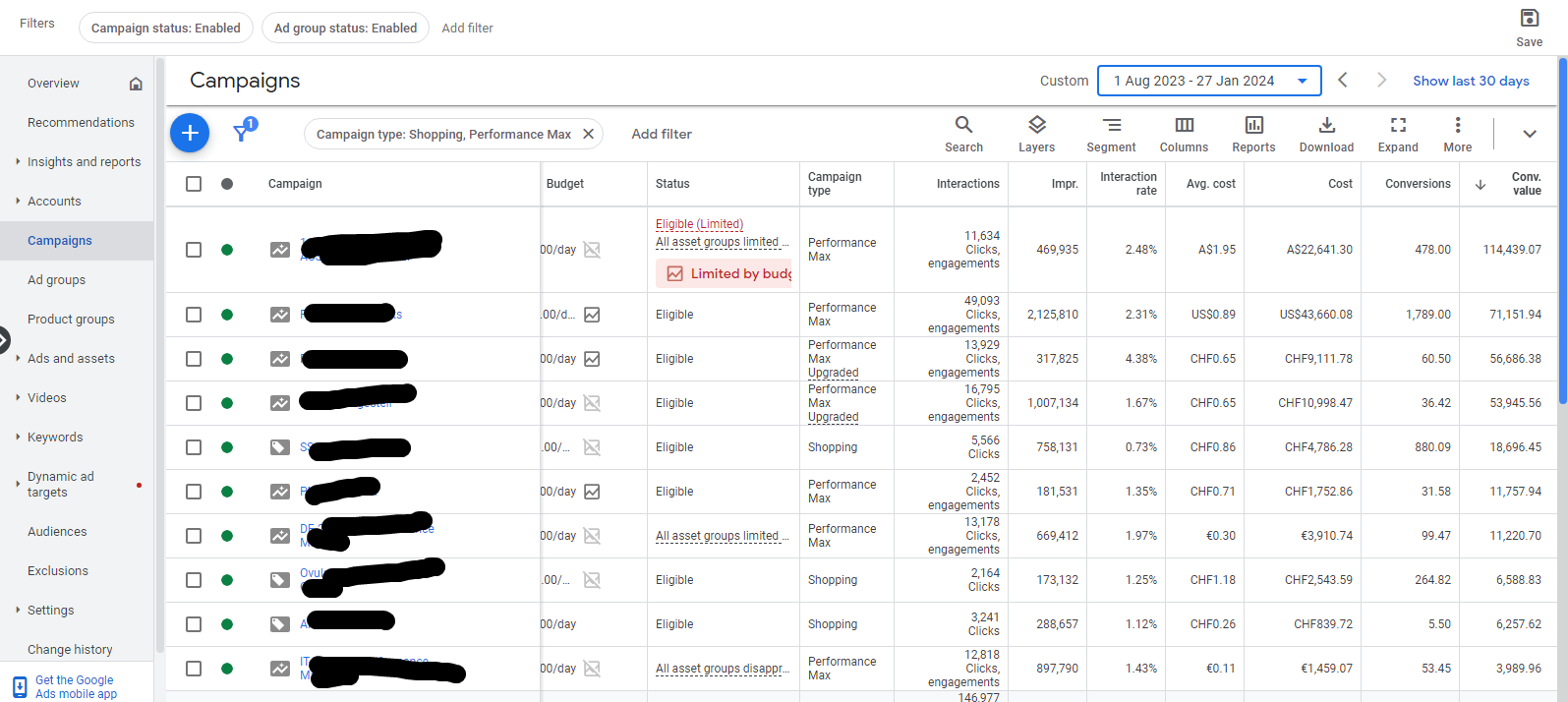Sort by Conversions column header
The height and width of the screenshot is (702, 1568).
tap(1417, 184)
